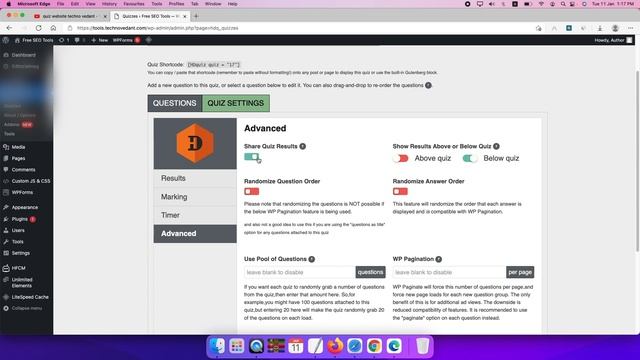The image size is (640, 360).
Task: Click the Use Pool of Questions field
Action: tap(300, 272)
